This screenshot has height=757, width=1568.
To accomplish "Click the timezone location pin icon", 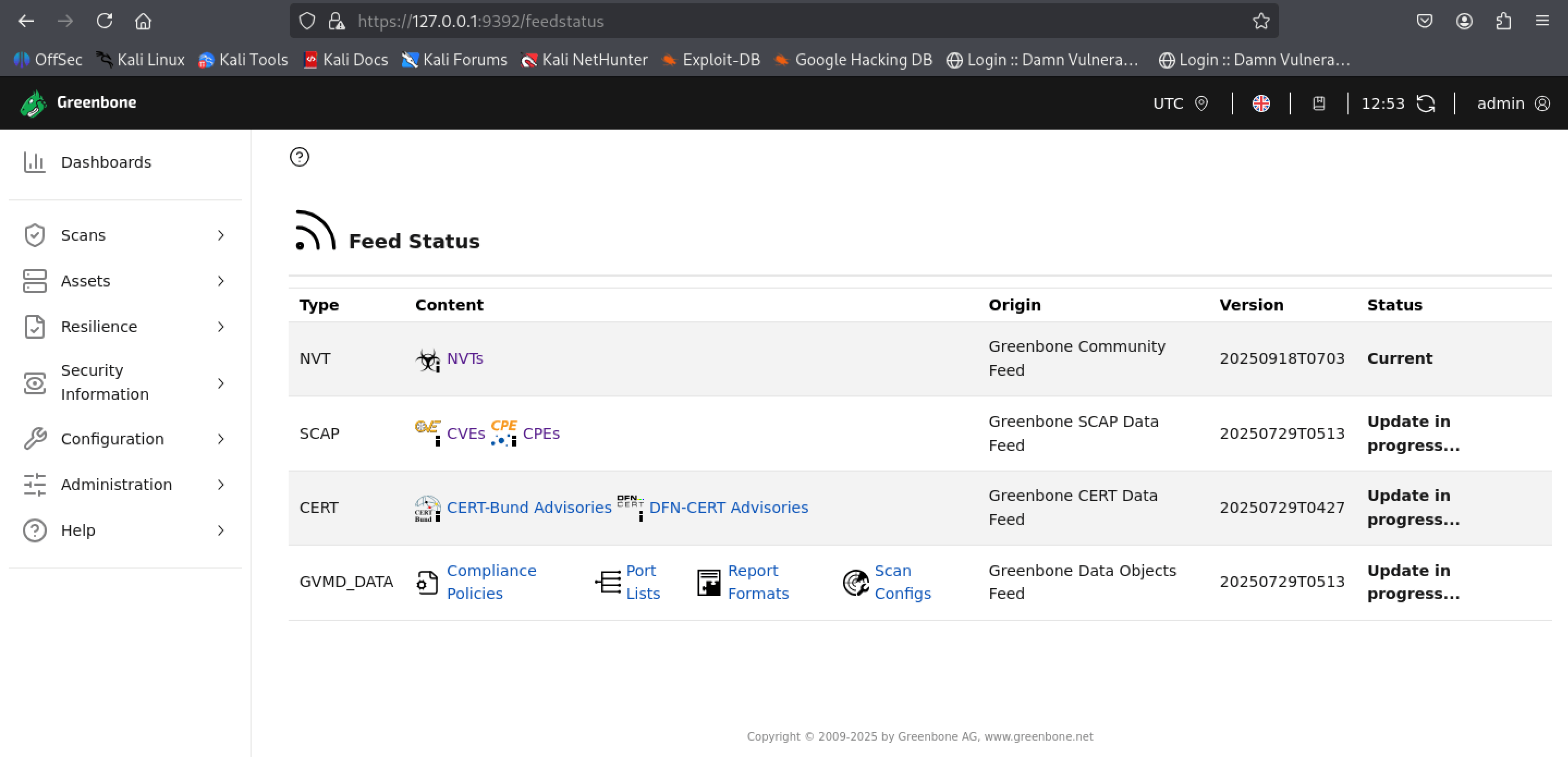I will point(1201,103).
